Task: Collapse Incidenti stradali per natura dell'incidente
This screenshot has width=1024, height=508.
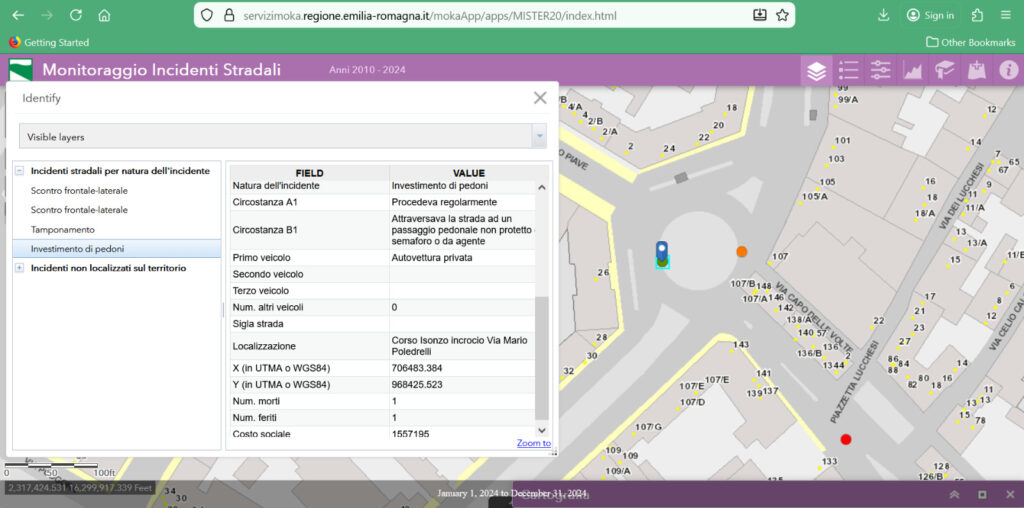Action: pos(19,171)
